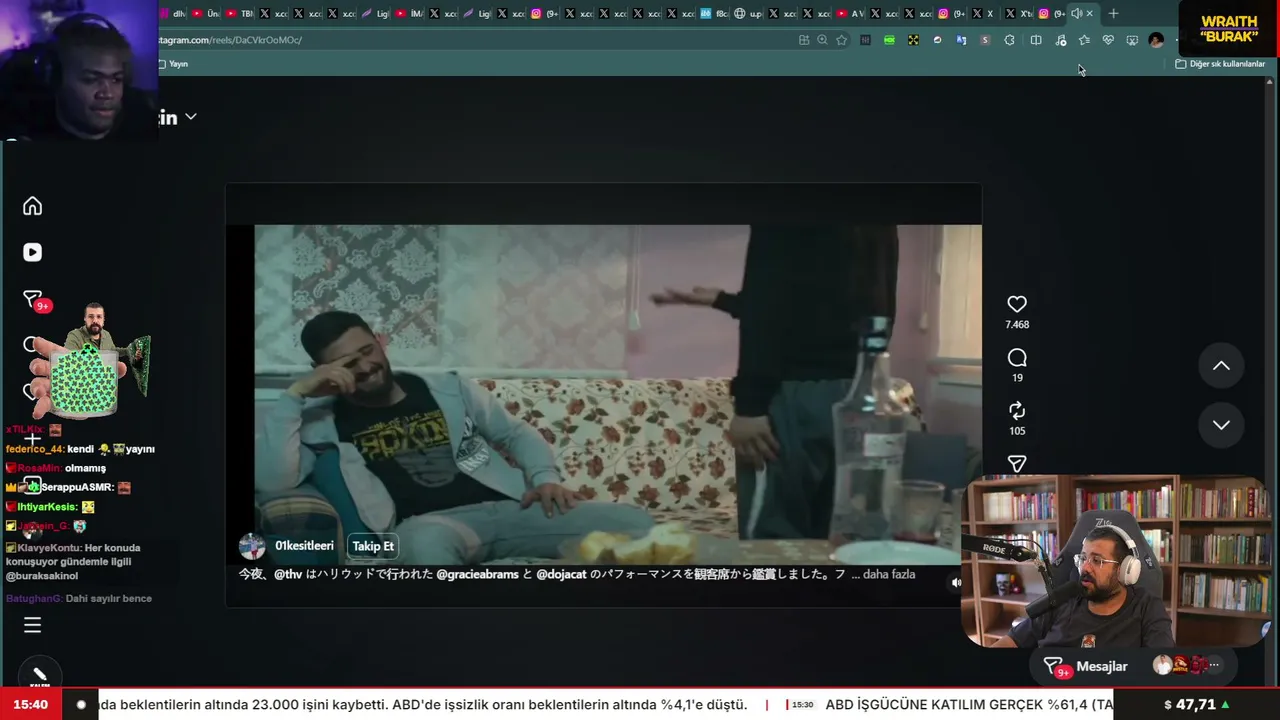
Task: Switch to the TBI YouTube tab
Action: [239, 13]
